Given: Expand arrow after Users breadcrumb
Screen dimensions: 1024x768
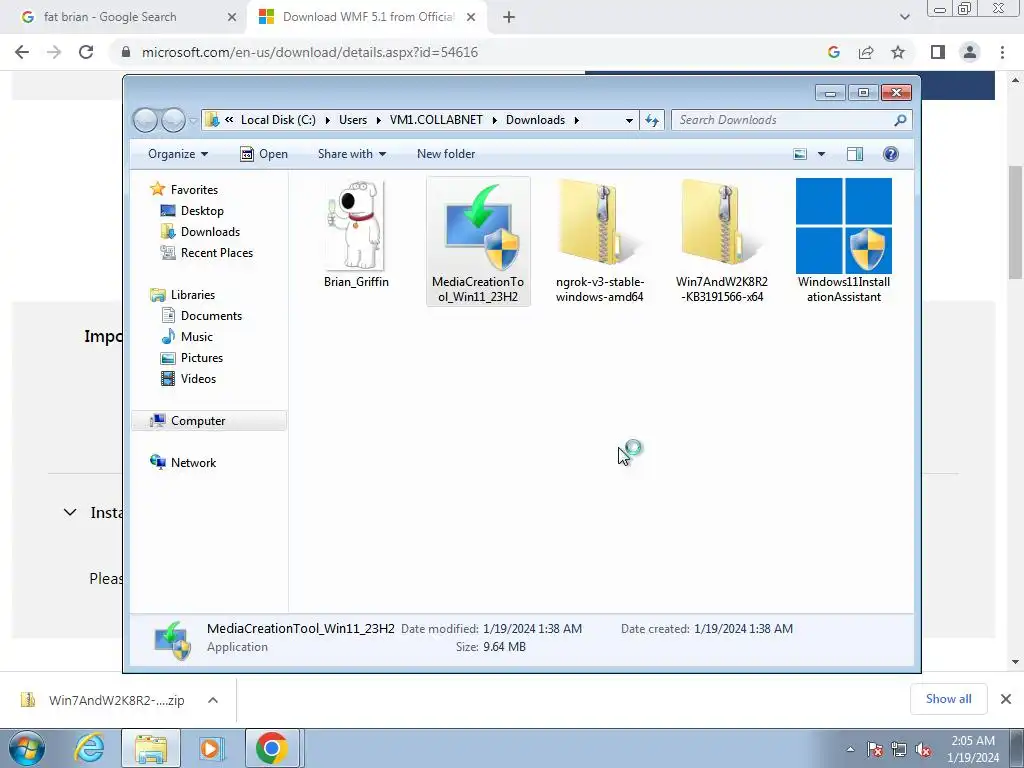Looking at the screenshot, I should click(378, 120).
